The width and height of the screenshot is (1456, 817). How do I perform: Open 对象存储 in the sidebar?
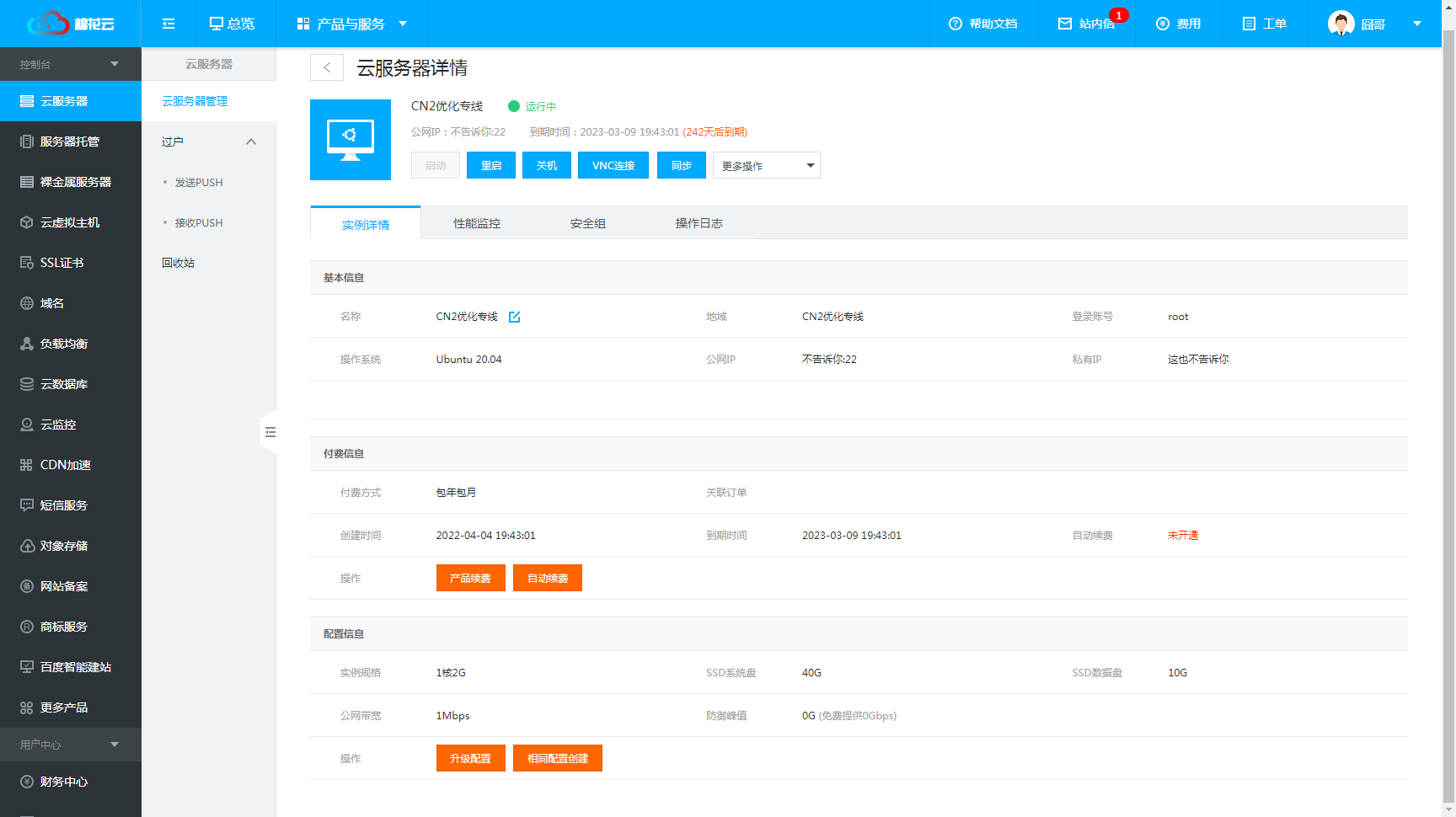click(71, 546)
